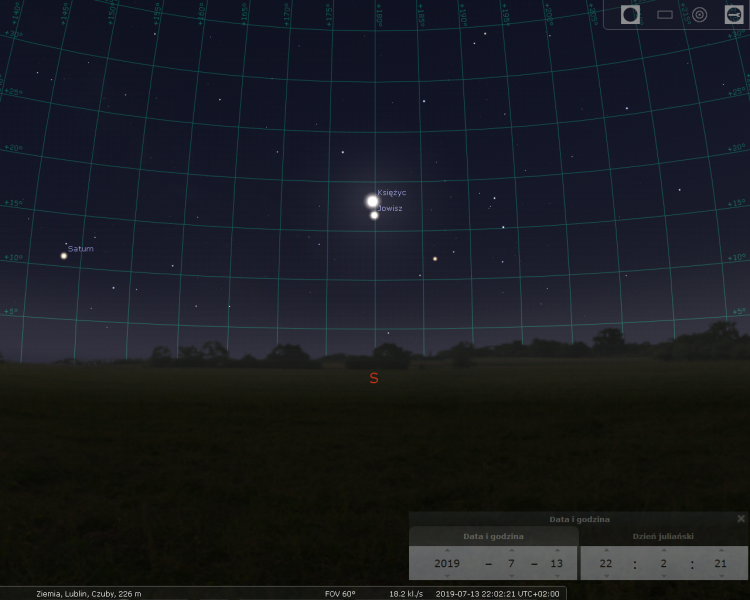Screen dimensions: 750x600
Task: Decrease the minutes value using down arrow
Action: click(662, 576)
